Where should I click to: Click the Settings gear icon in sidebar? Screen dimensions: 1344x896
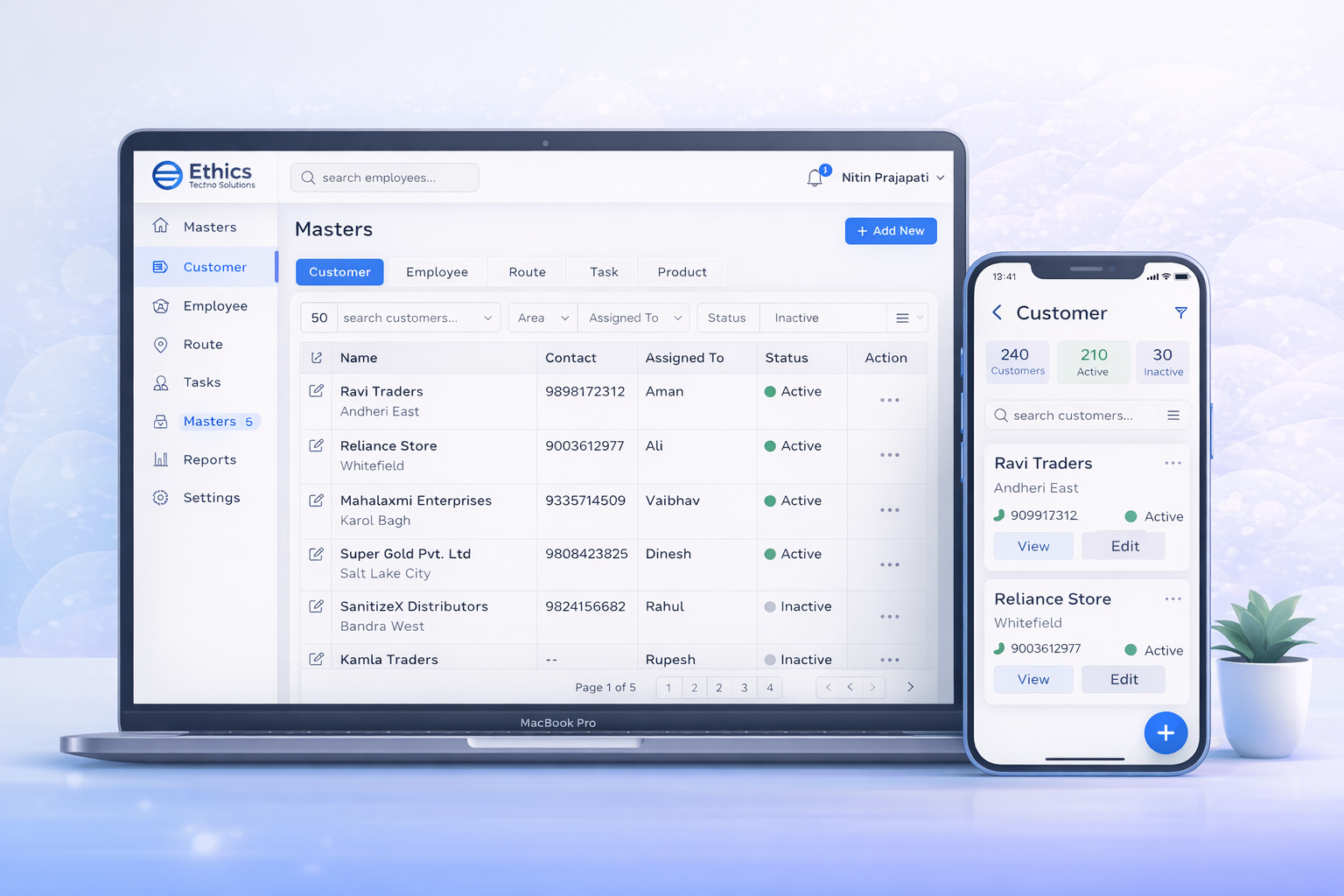pos(161,498)
